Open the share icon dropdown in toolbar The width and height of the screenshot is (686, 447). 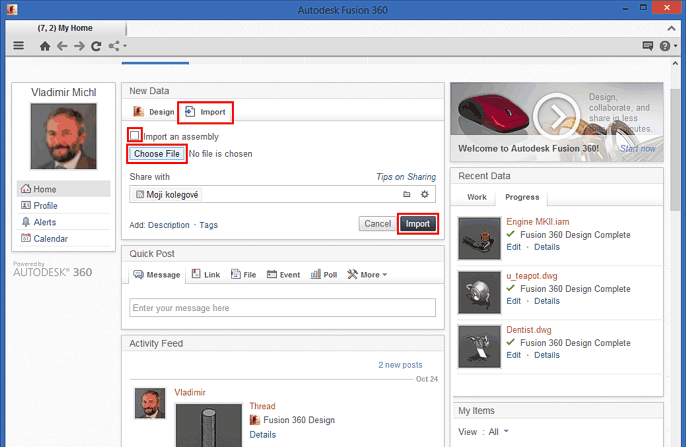click(117, 46)
